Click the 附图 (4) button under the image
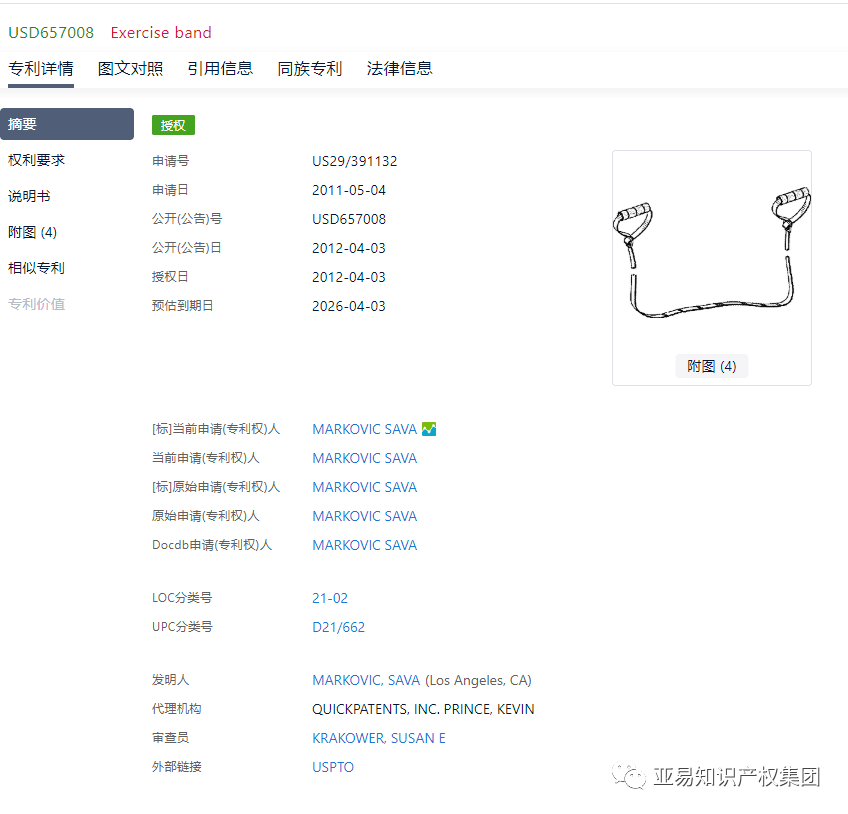 coord(711,366)
